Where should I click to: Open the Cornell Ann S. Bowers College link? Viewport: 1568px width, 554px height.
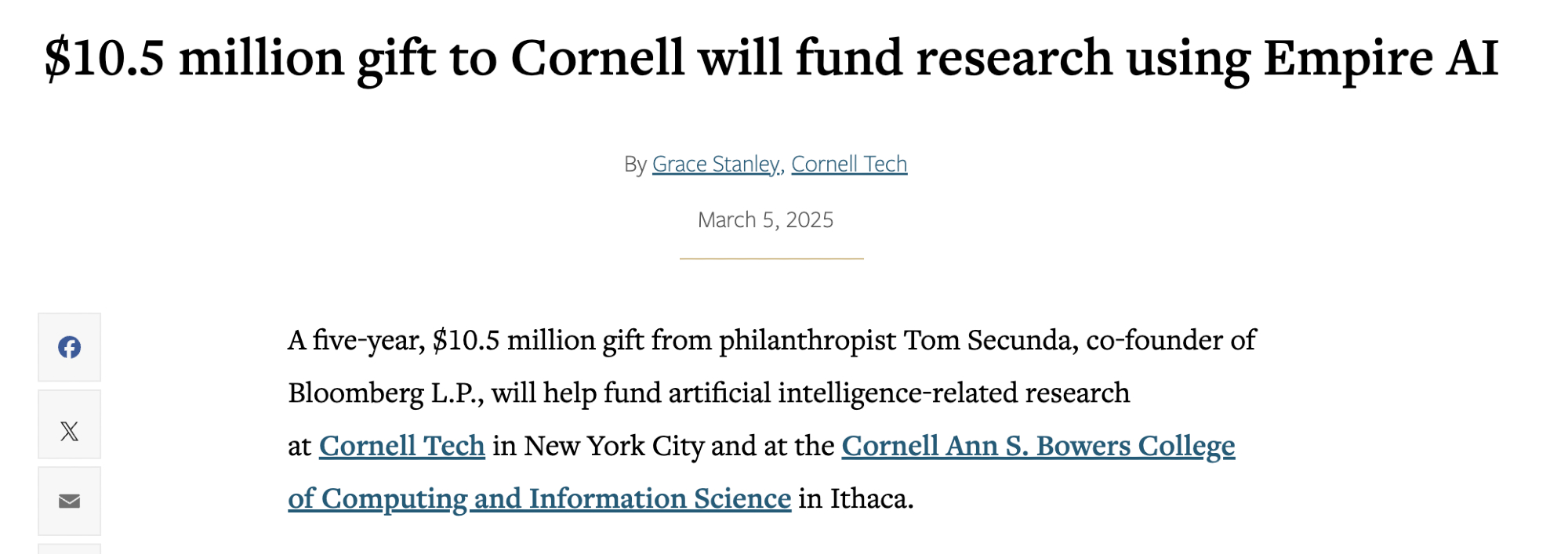pos(1038,446)
